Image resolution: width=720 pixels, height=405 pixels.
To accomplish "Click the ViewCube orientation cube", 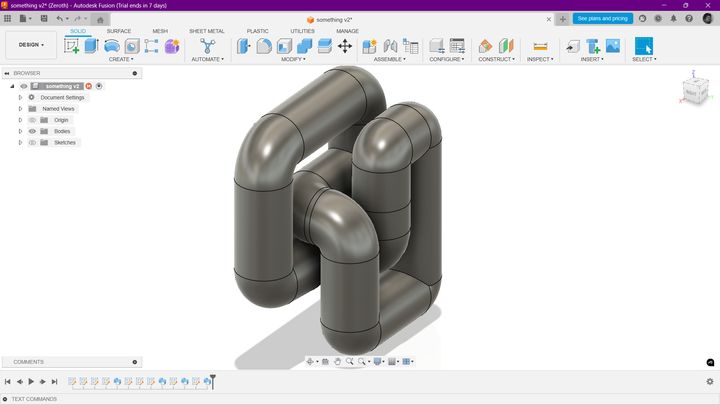I will click(695, 90).
